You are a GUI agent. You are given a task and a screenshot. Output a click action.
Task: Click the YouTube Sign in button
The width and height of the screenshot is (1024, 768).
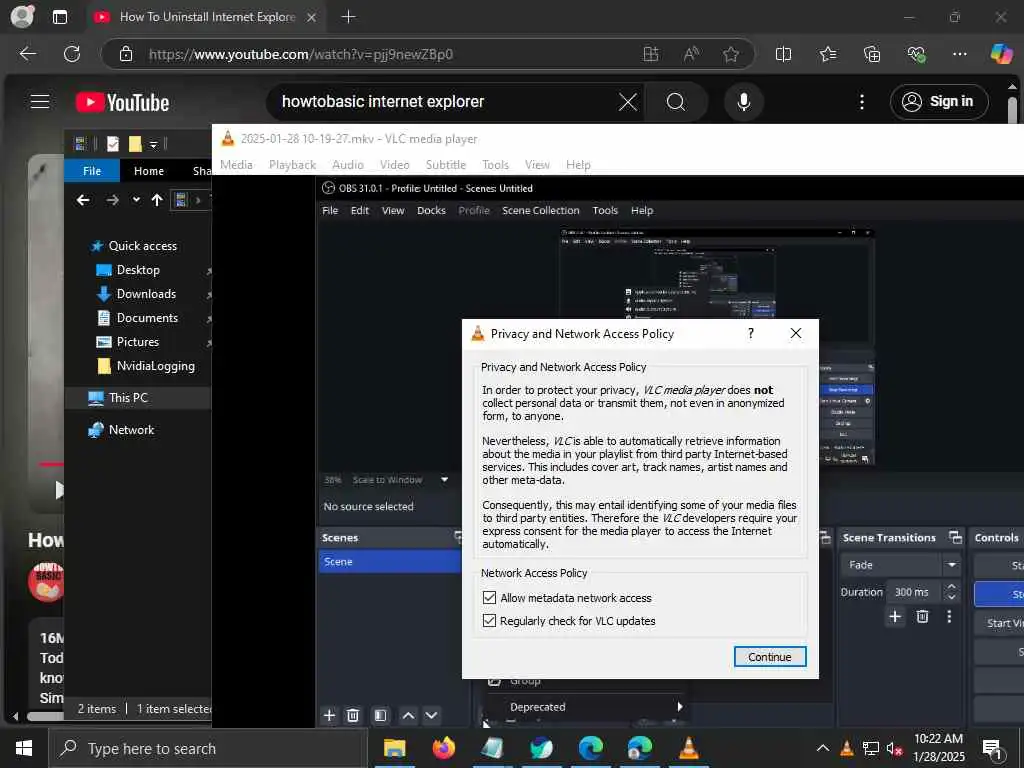pyautogui.click(x=938, y=102)
